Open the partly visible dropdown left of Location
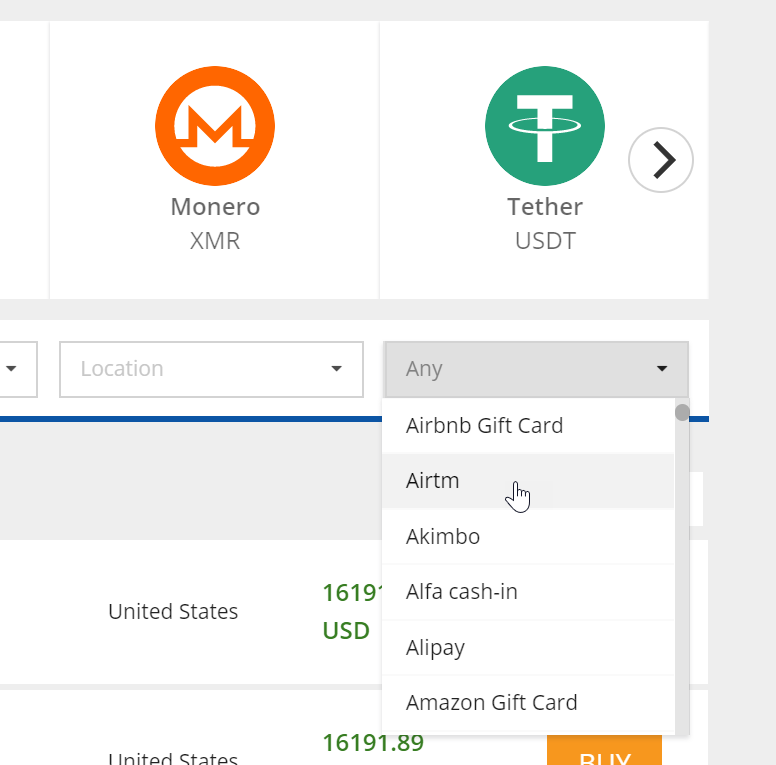 [x=18, y=369]
